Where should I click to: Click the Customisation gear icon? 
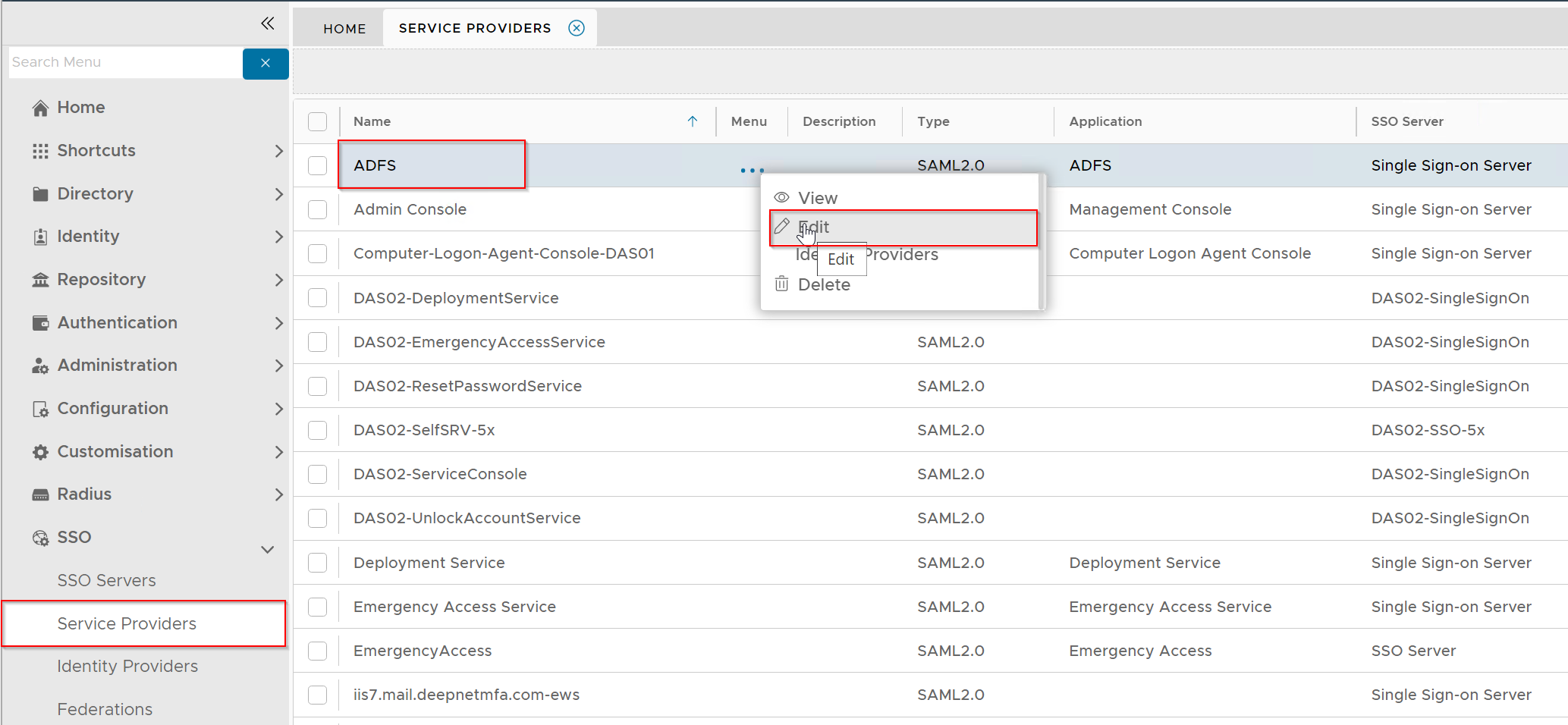pyautogui.click(x=40, y=452)
